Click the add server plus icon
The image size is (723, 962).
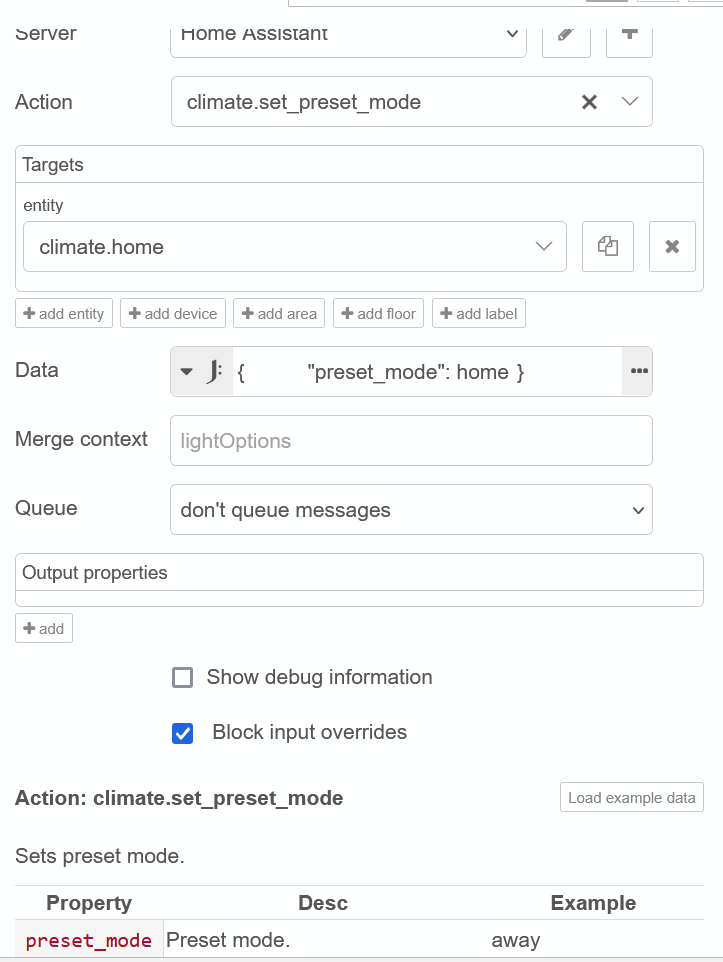point(629,34)
